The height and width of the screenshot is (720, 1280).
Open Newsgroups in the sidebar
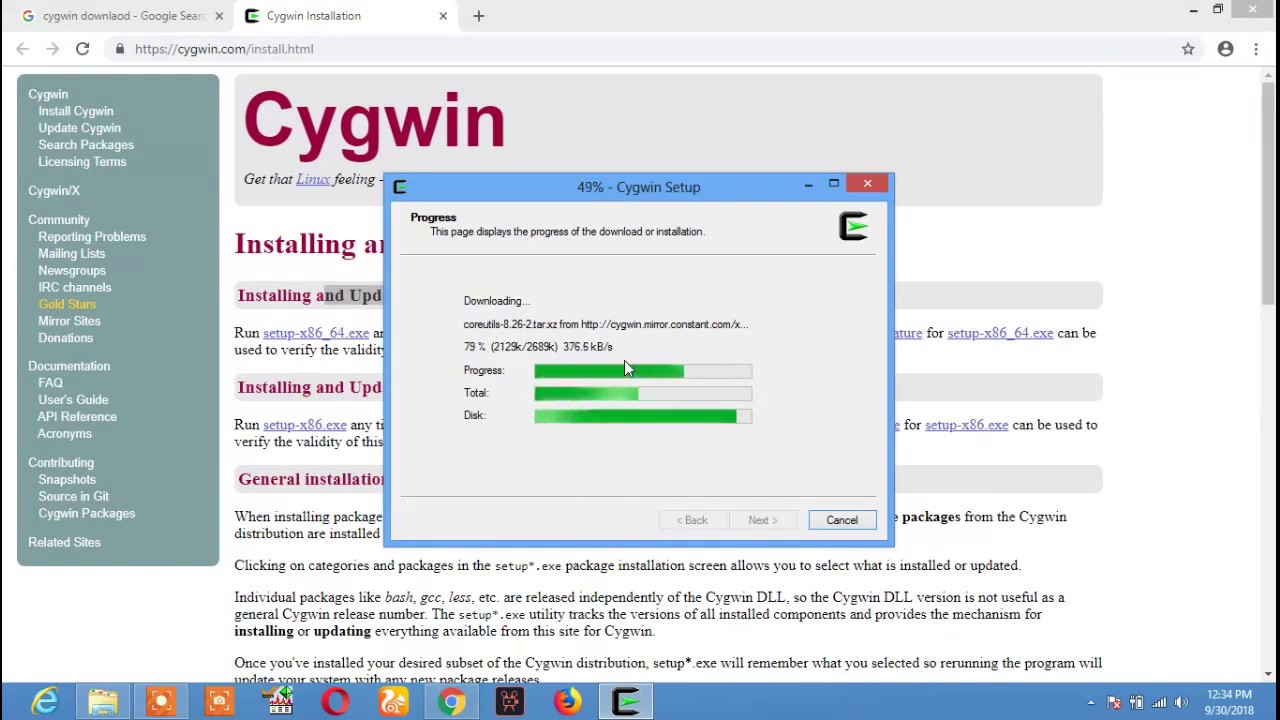(72, 271)
